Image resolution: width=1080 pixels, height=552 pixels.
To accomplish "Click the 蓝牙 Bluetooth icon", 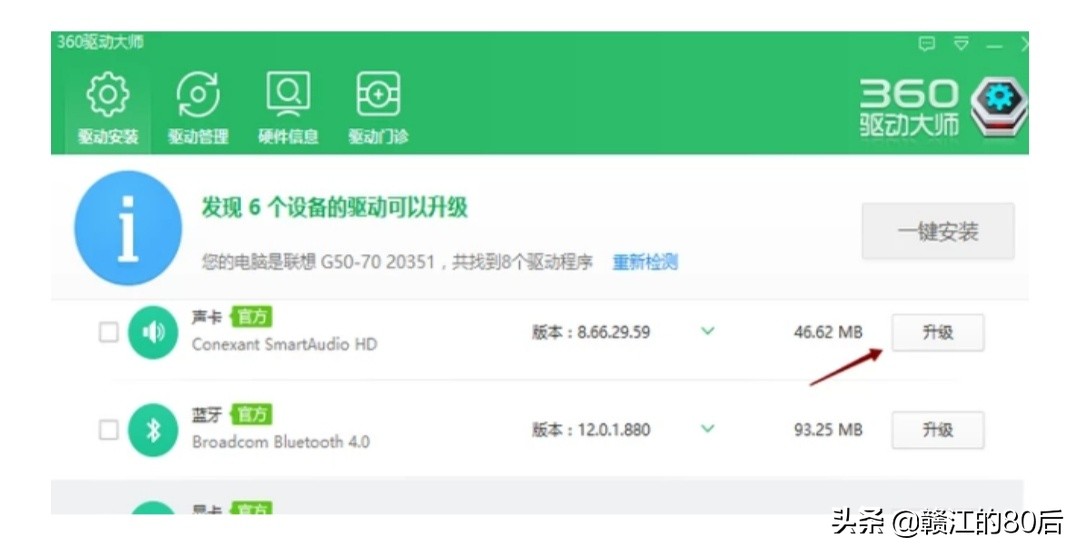I will tap(153, 430).
